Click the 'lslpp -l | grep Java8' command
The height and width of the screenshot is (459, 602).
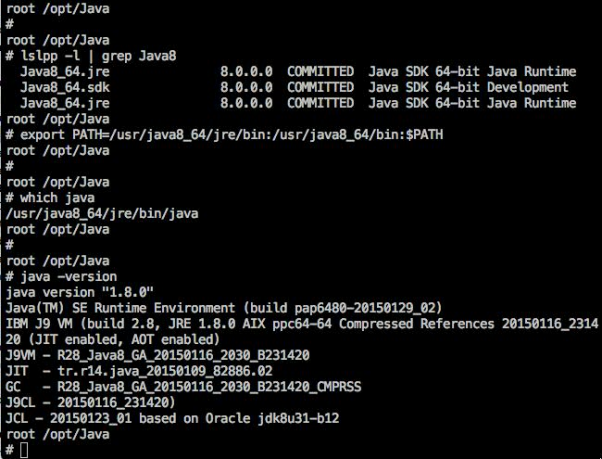(x=98, y=55)
